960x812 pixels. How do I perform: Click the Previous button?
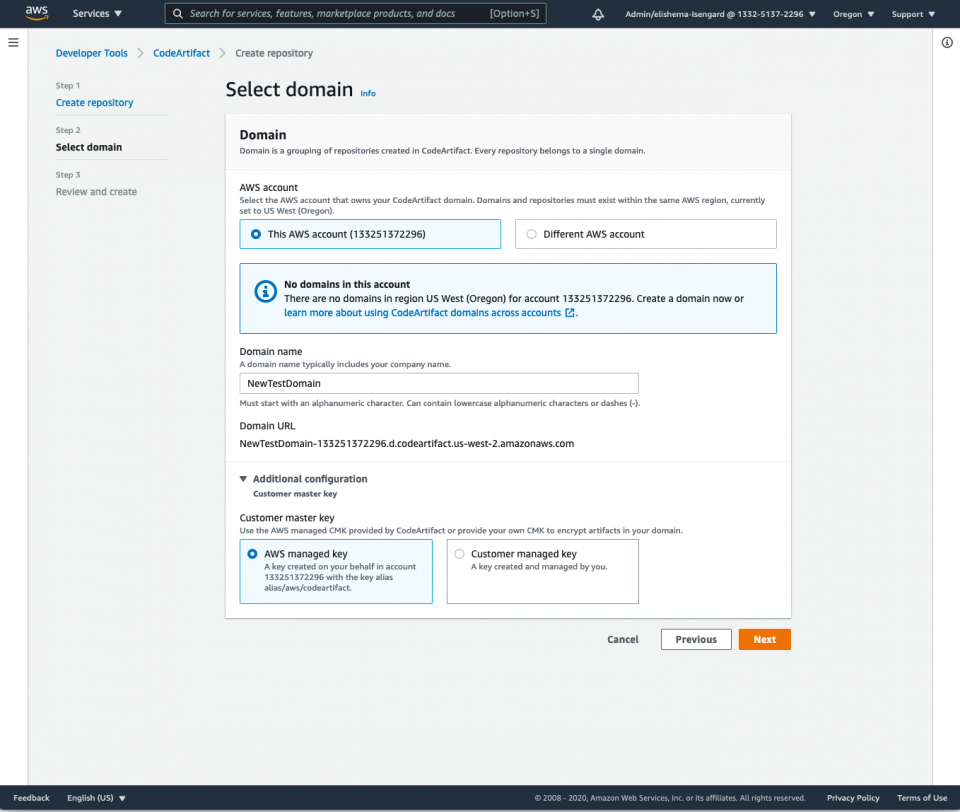[696, 639]
